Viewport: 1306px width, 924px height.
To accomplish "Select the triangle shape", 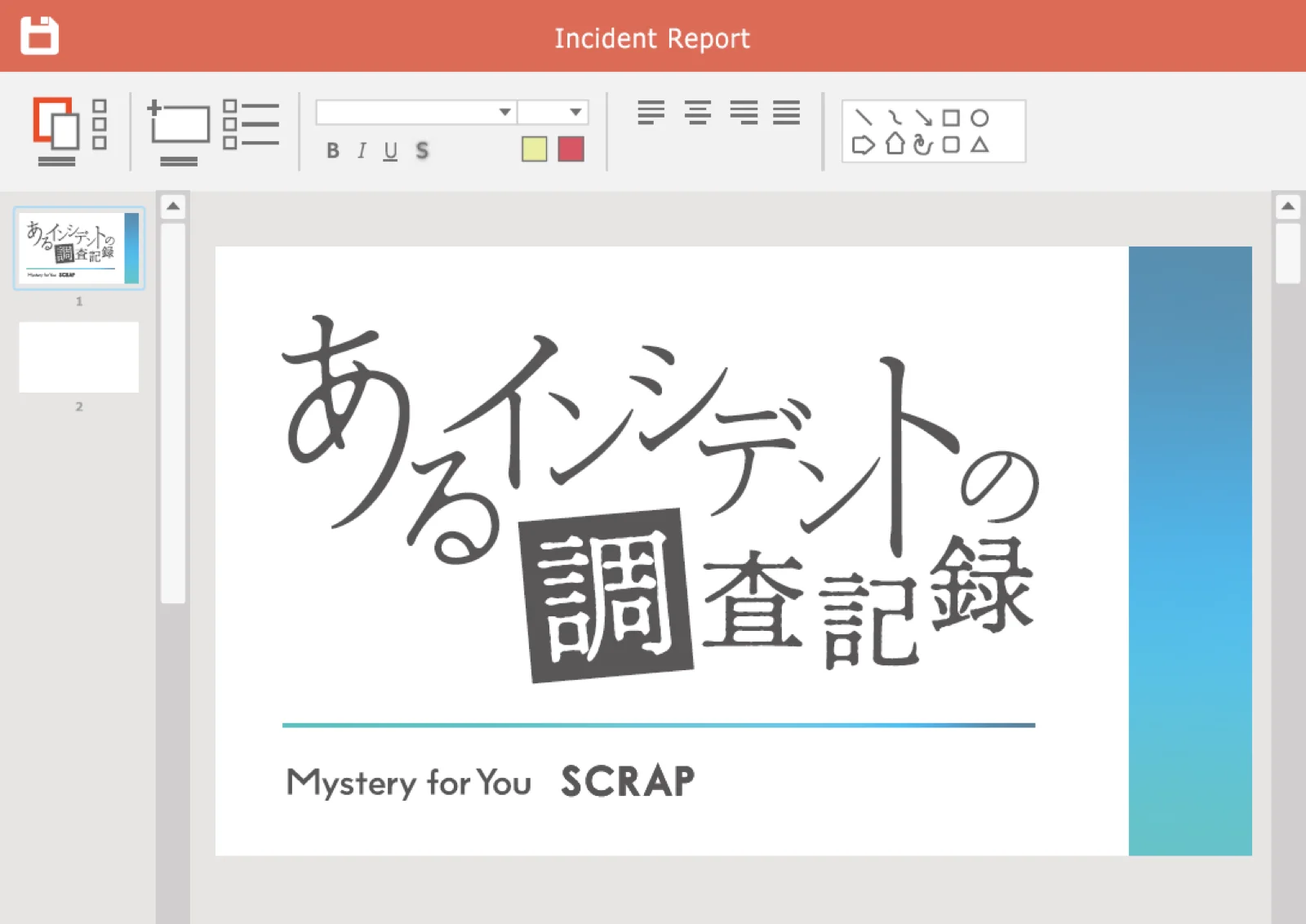I will pyautogui.click(x=979, y=144).
